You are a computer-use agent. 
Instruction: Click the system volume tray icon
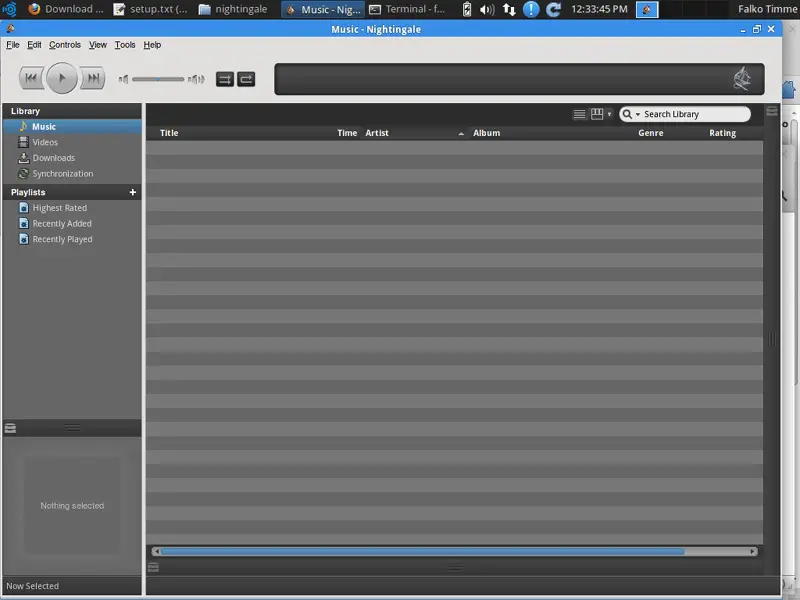[487, 9]
